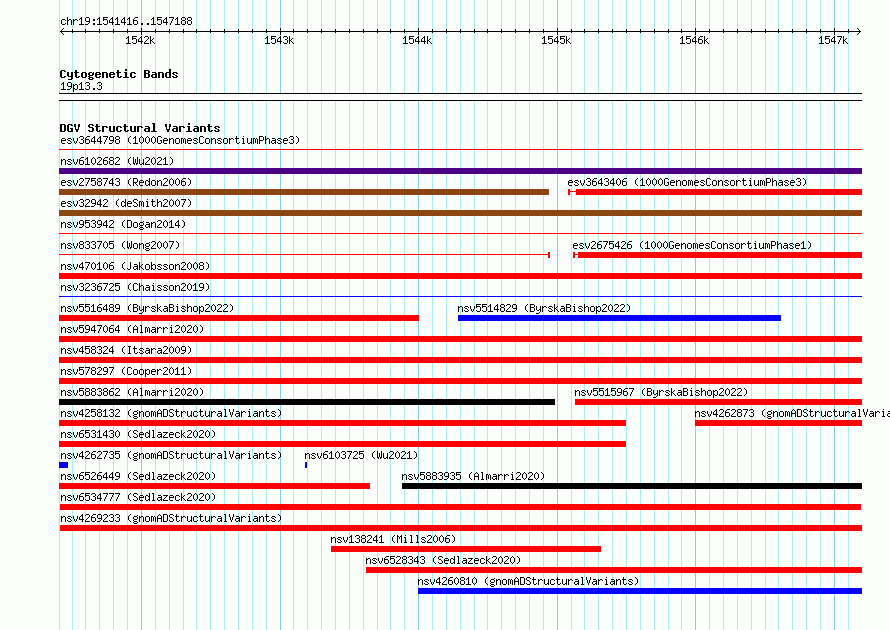Open variant esv32942 (deSmith2007)
The height and width of the screenshot is (630, 890).
[126, 203]
